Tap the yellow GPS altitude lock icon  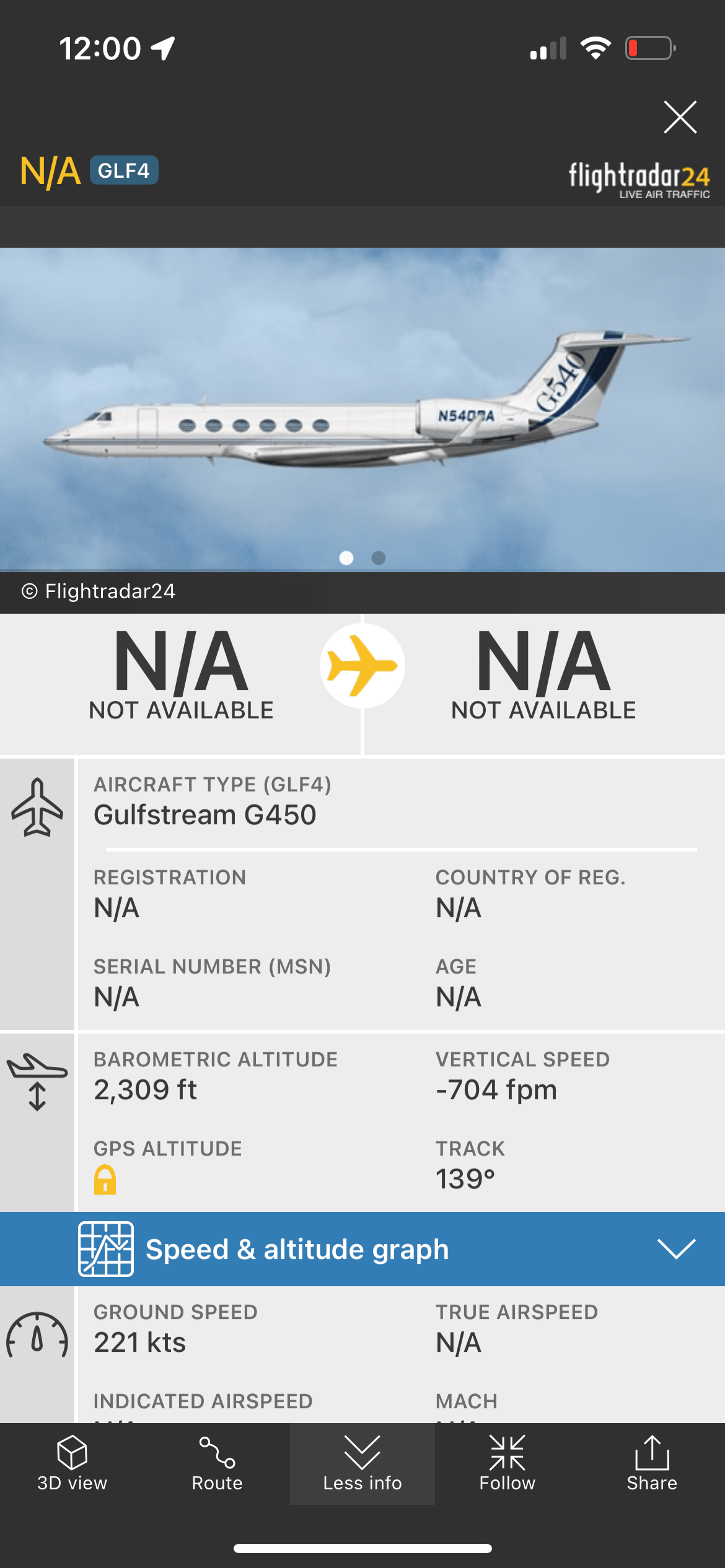(x=105, y=1179)
